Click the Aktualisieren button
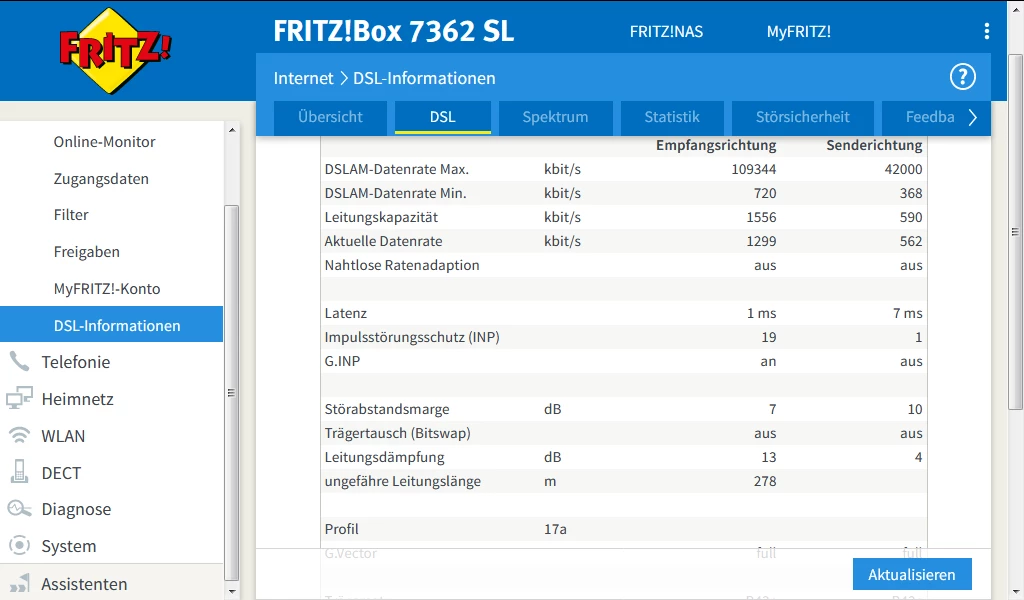The image size is (1024, 600). tap(912, 575)
